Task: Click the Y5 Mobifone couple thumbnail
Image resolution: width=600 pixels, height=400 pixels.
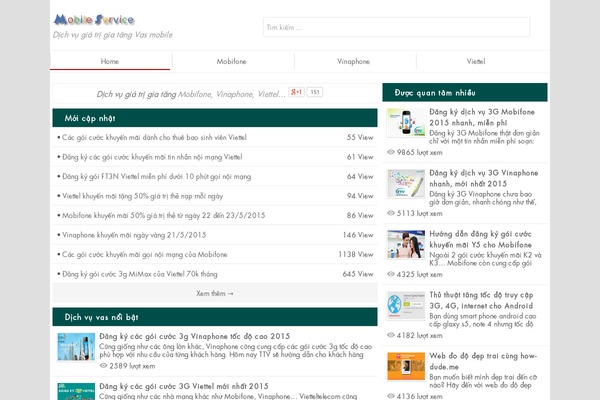Action: click(x=406, y=244)
